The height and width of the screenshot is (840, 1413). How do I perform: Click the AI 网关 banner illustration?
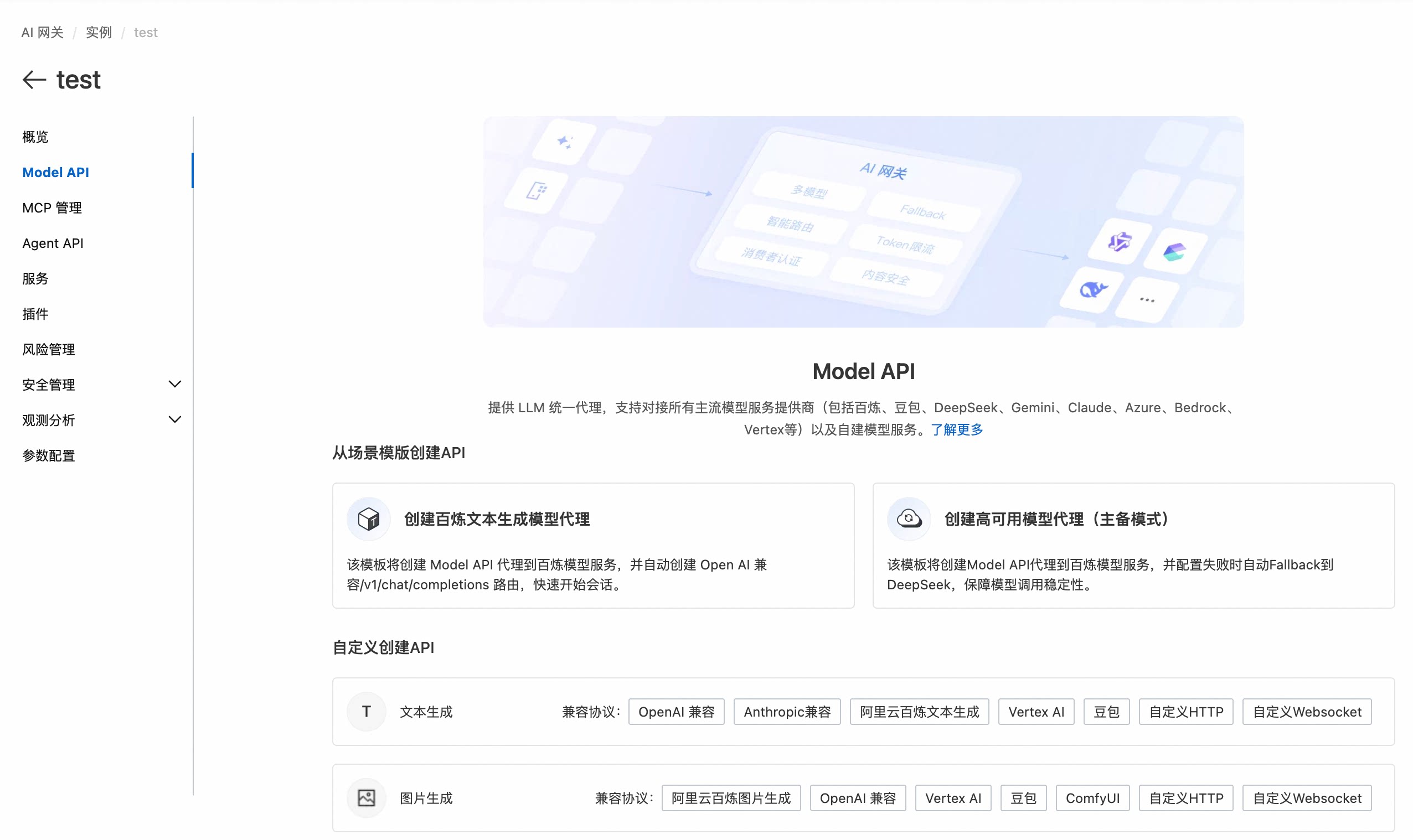863,221
